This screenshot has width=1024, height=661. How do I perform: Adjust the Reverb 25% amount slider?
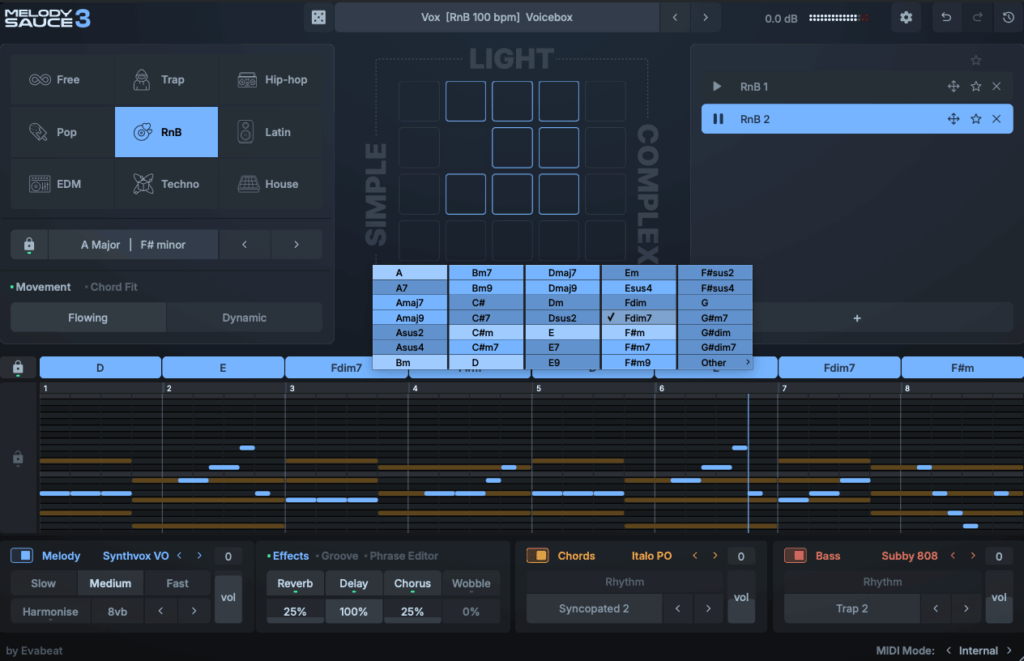295,611
